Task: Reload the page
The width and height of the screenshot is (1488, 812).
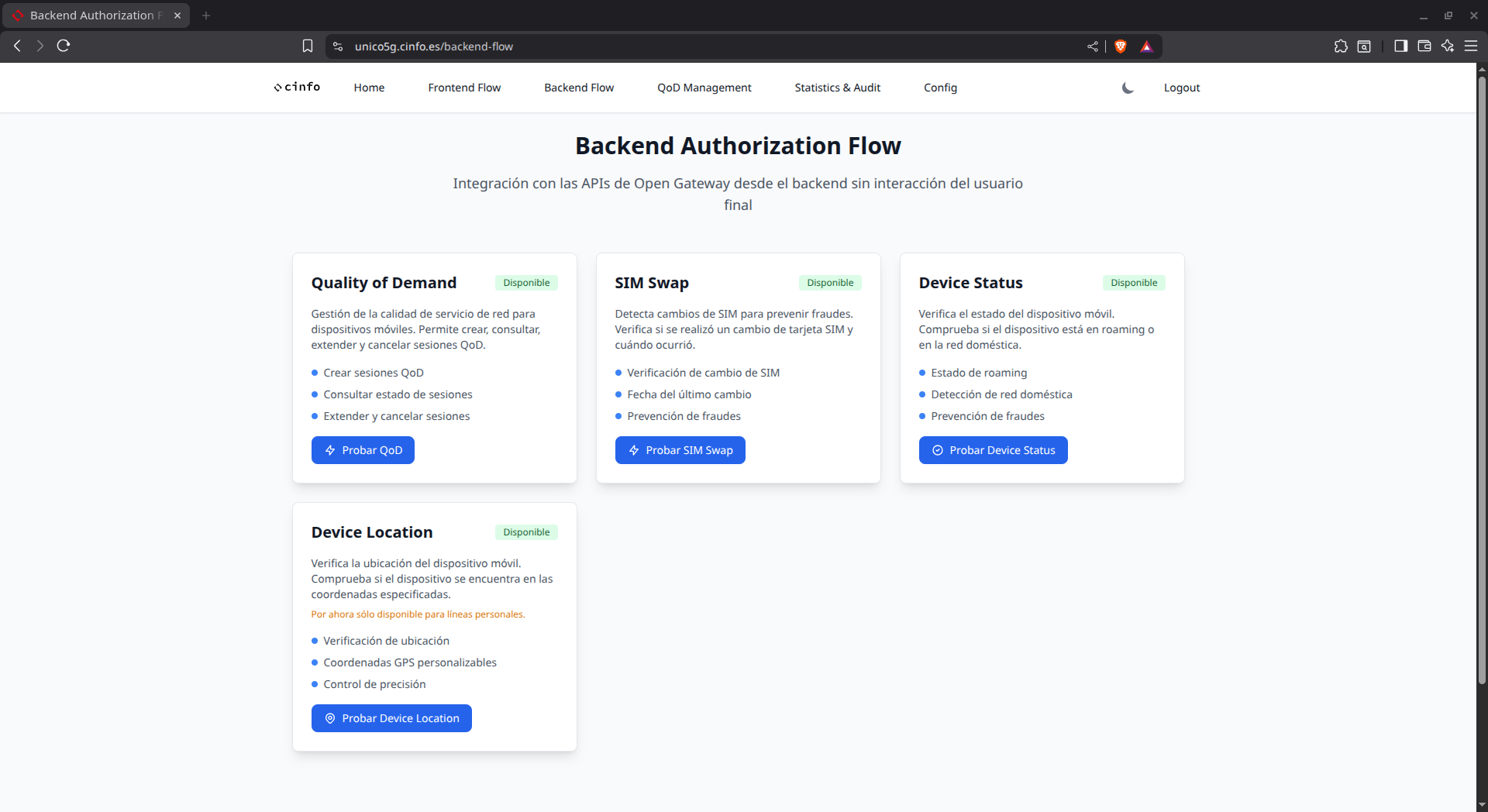Action: coord(64,46)
